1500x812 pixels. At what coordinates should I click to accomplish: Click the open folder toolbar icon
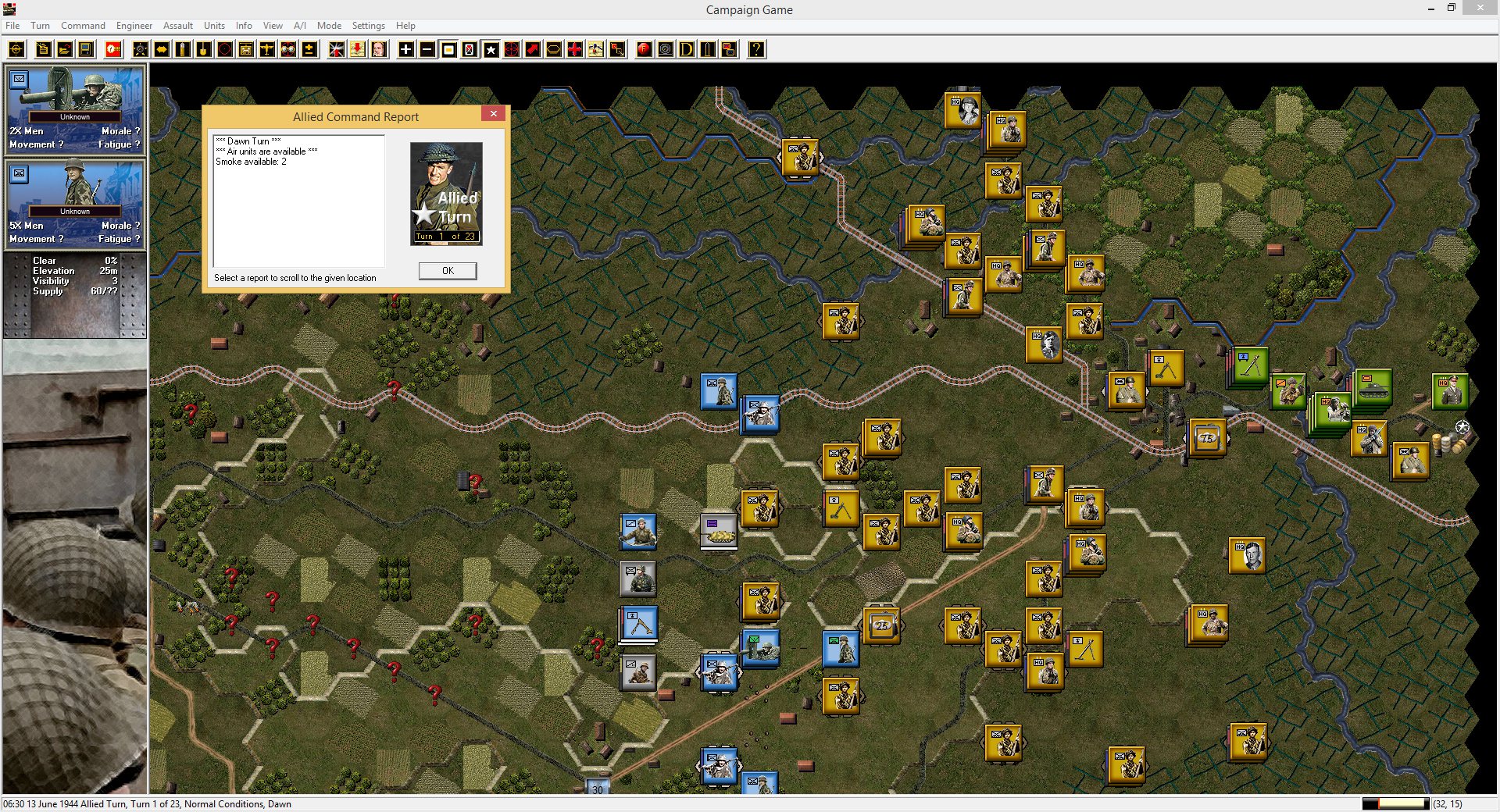click(x=65, y=49)
